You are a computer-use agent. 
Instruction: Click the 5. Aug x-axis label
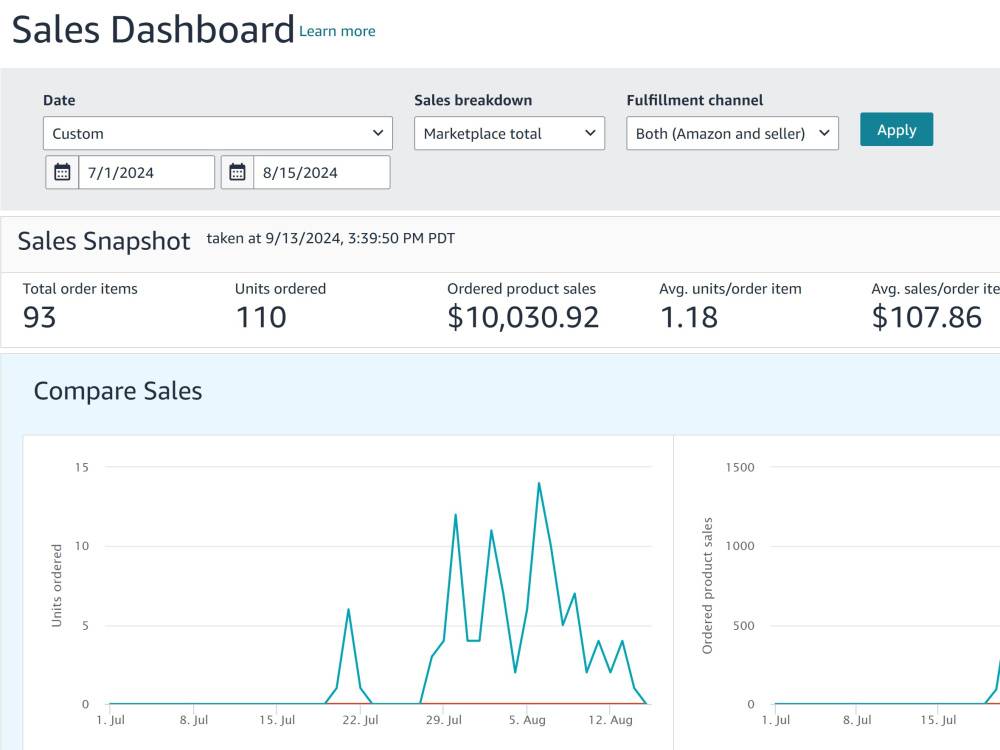click(x=527, y=719)
